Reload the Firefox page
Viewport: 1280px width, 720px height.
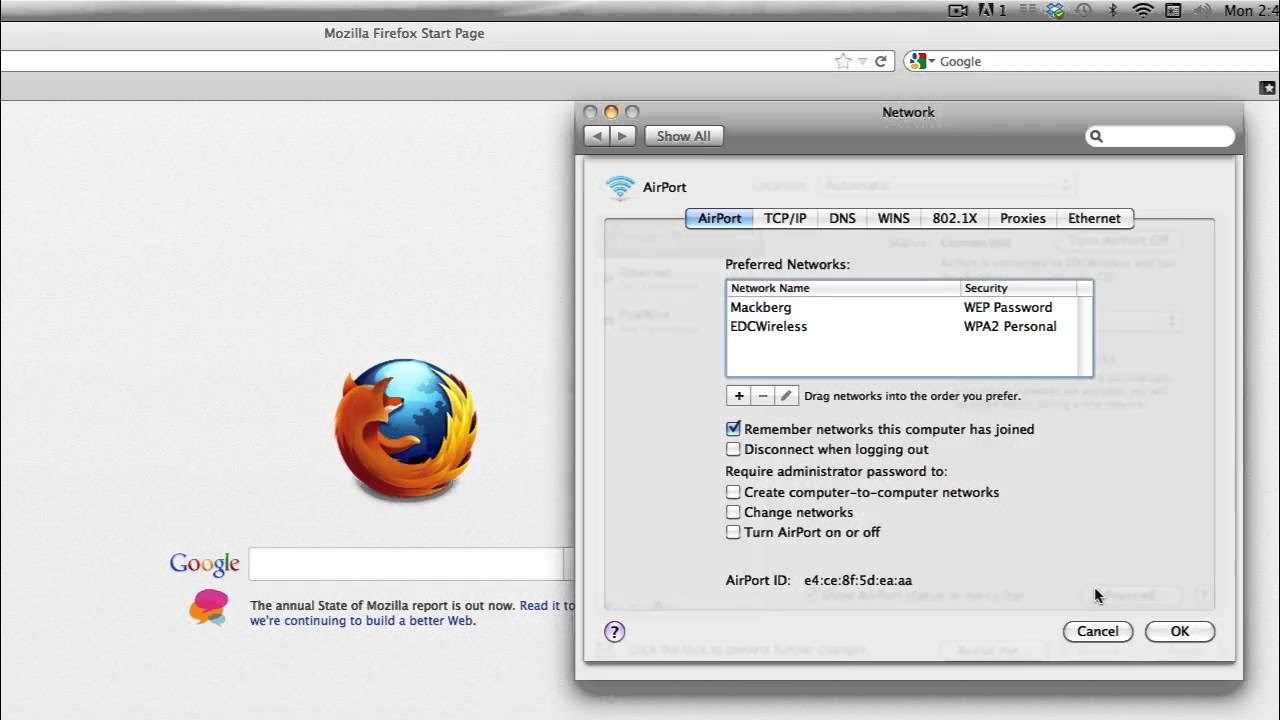(x=880, y=61)
